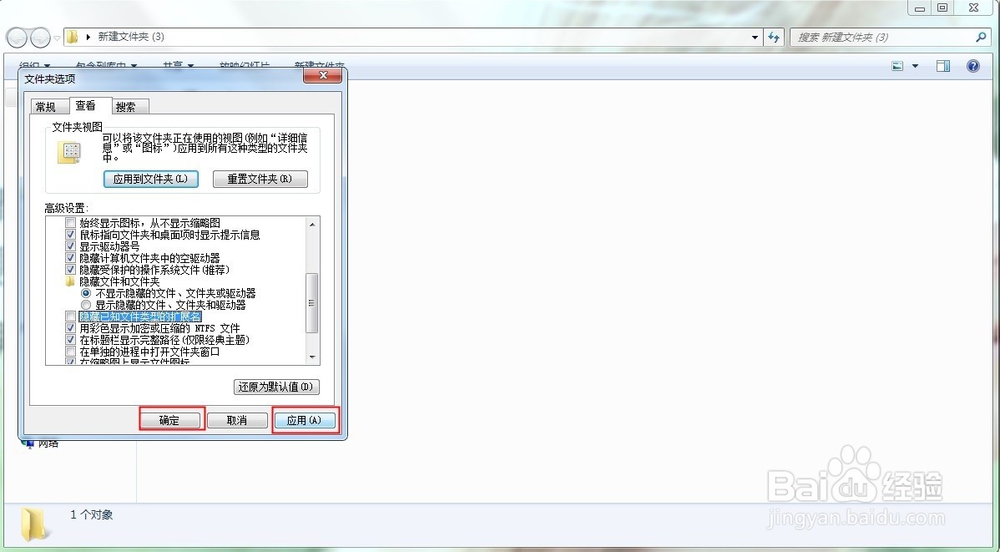Click the change view icon in Explorer toolbar
Screen dimensions: 1000x552
897,66
